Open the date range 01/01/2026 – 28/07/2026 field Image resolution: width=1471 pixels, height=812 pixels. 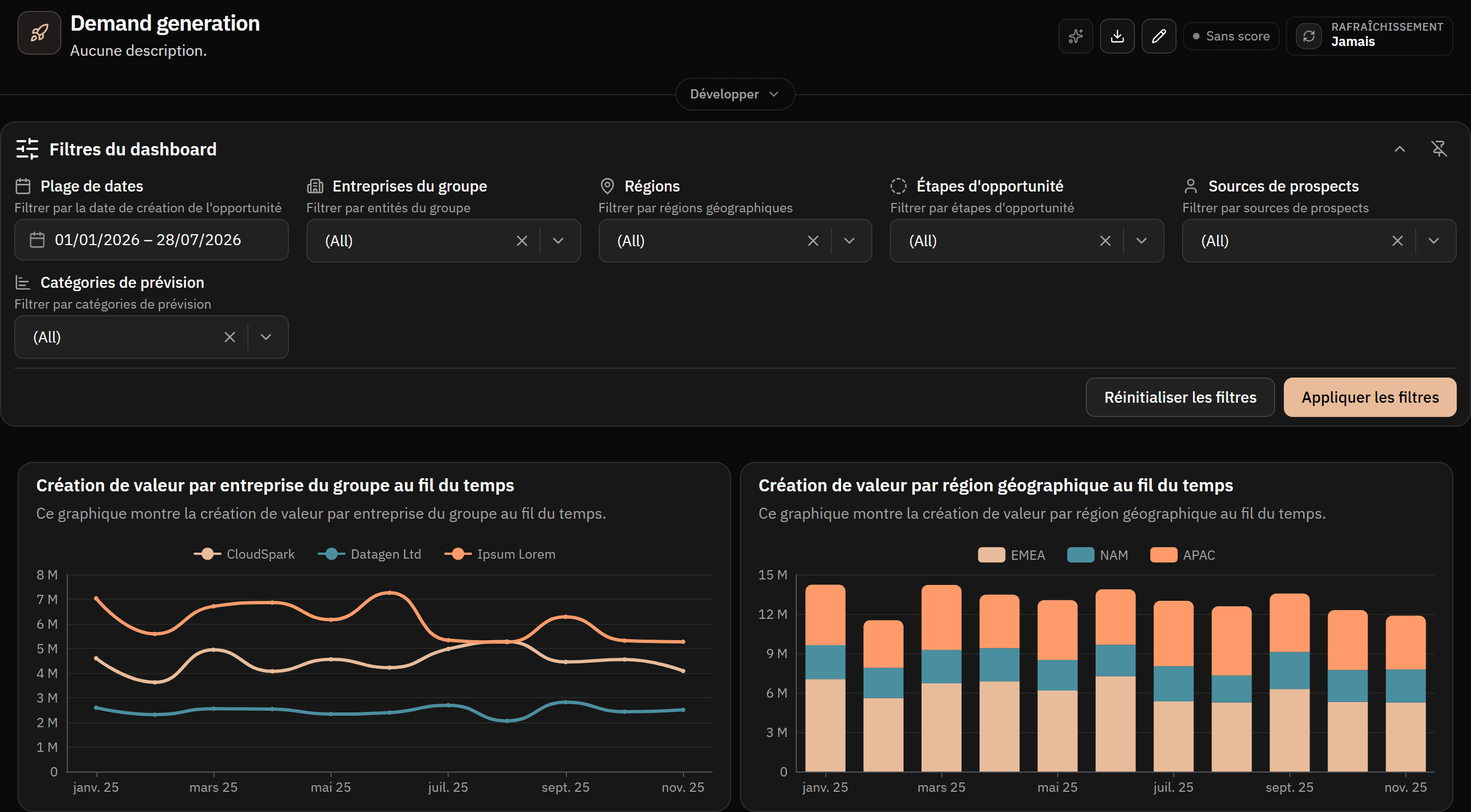(152, 240)
